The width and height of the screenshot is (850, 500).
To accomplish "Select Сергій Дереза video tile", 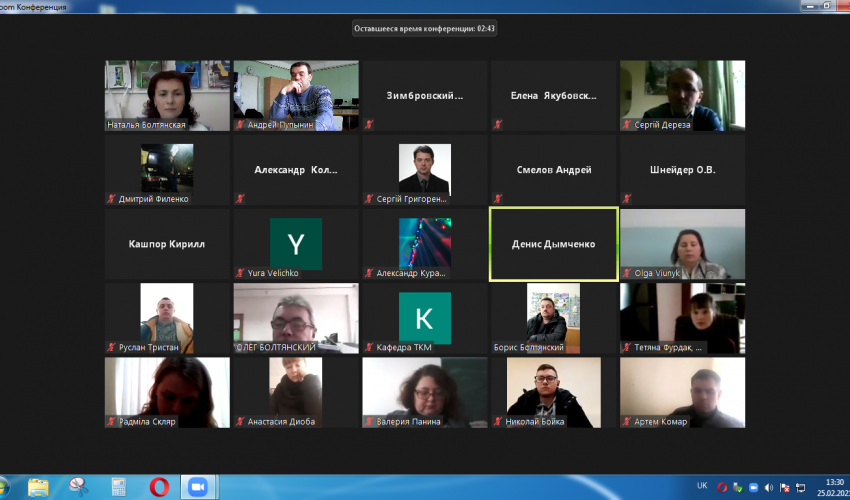I will coord(682,95).
